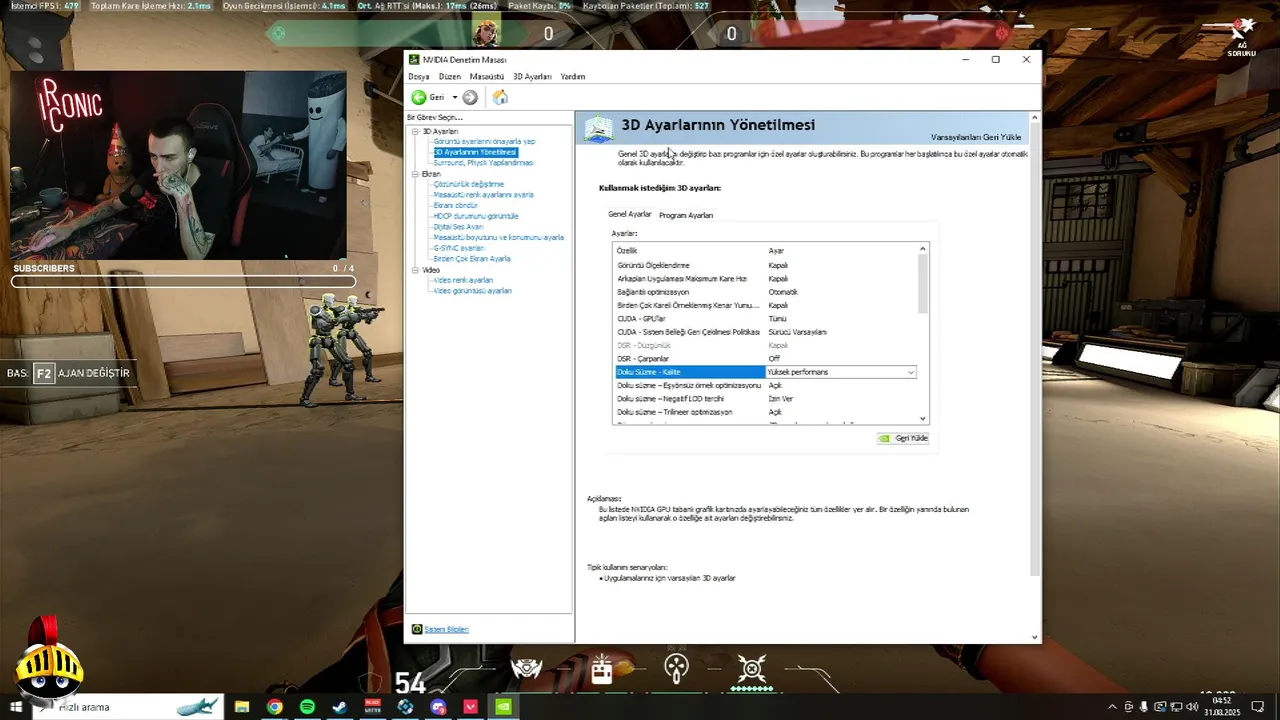Viewport: 1280px width, 720px height.
Task: Click the 3D settings header graphic icon
Action: coord(598,127)
